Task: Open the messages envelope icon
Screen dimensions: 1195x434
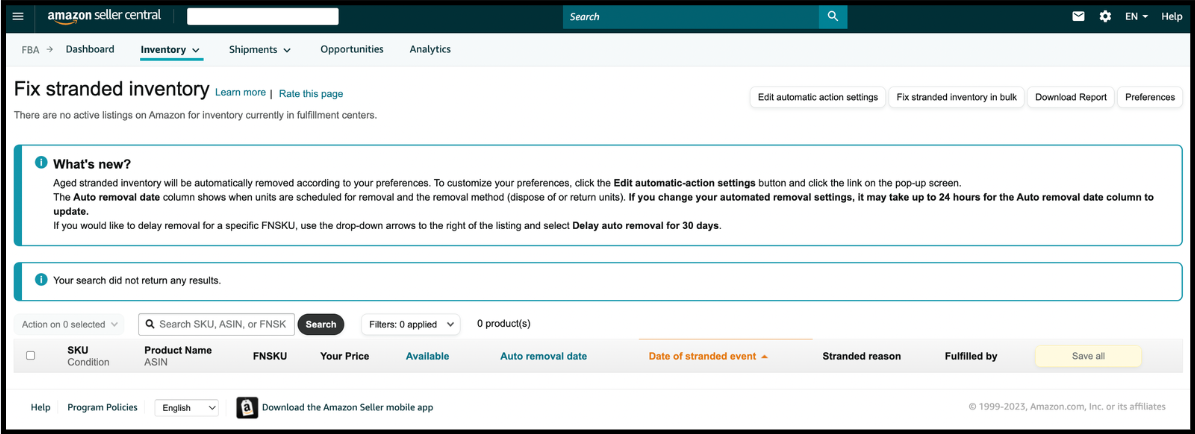Action: click(1078, 16)
